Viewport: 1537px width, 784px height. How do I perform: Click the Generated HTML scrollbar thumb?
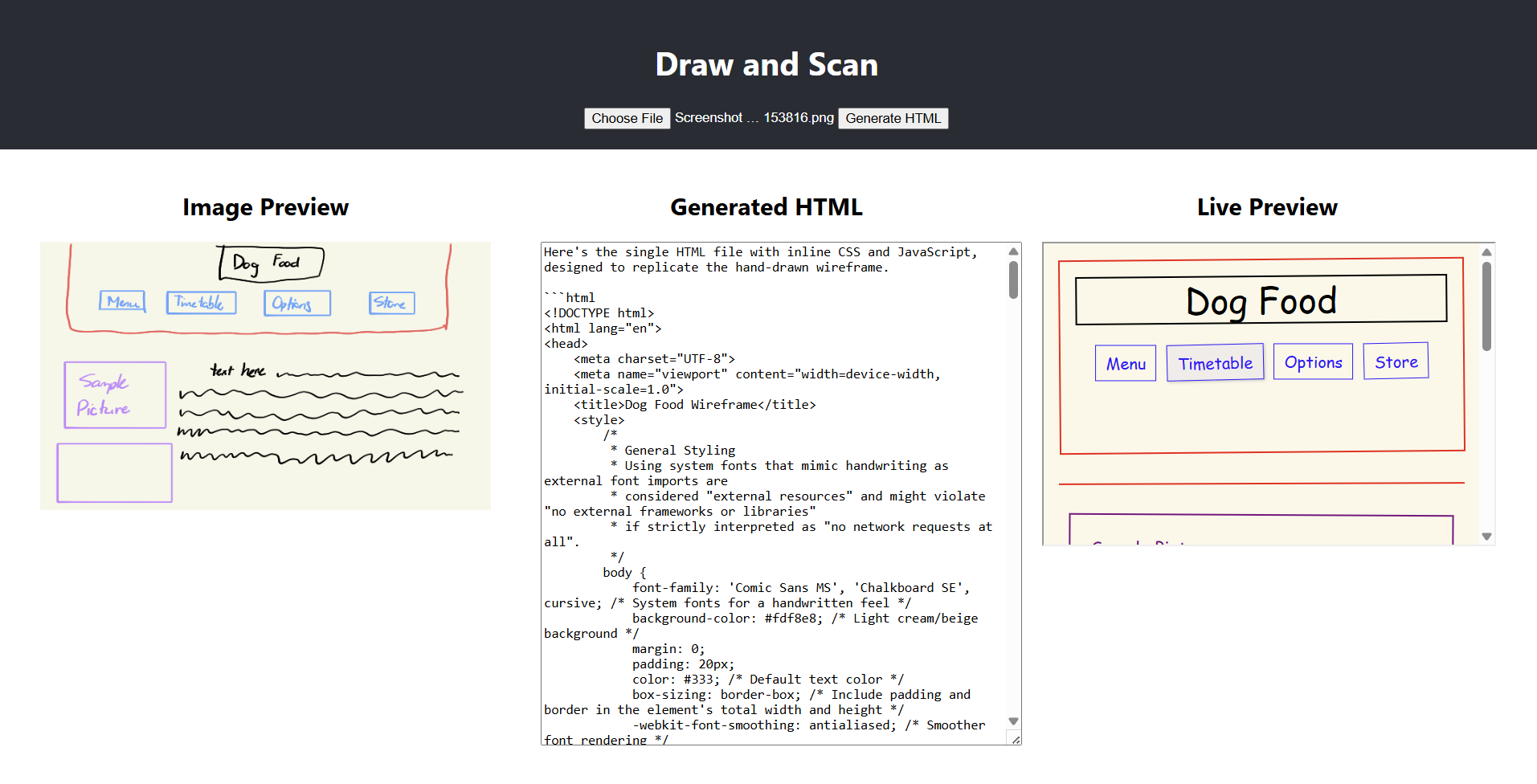coord(1014,280)
